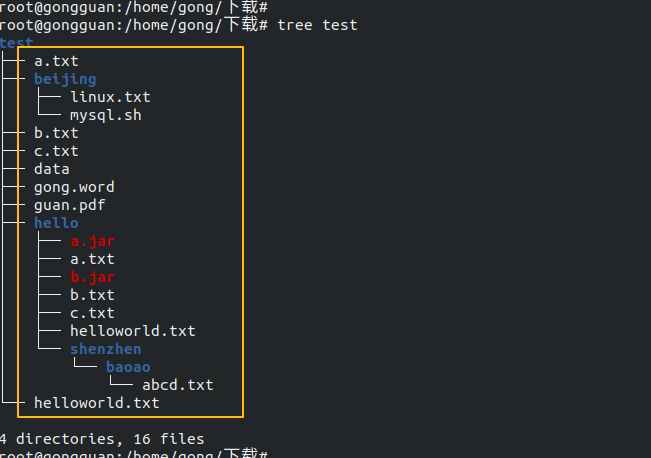The width and height of the screenshot is (651, 458).
Task: Click helloworld.txt inside the hello folder
Action: tap(132, 331)
